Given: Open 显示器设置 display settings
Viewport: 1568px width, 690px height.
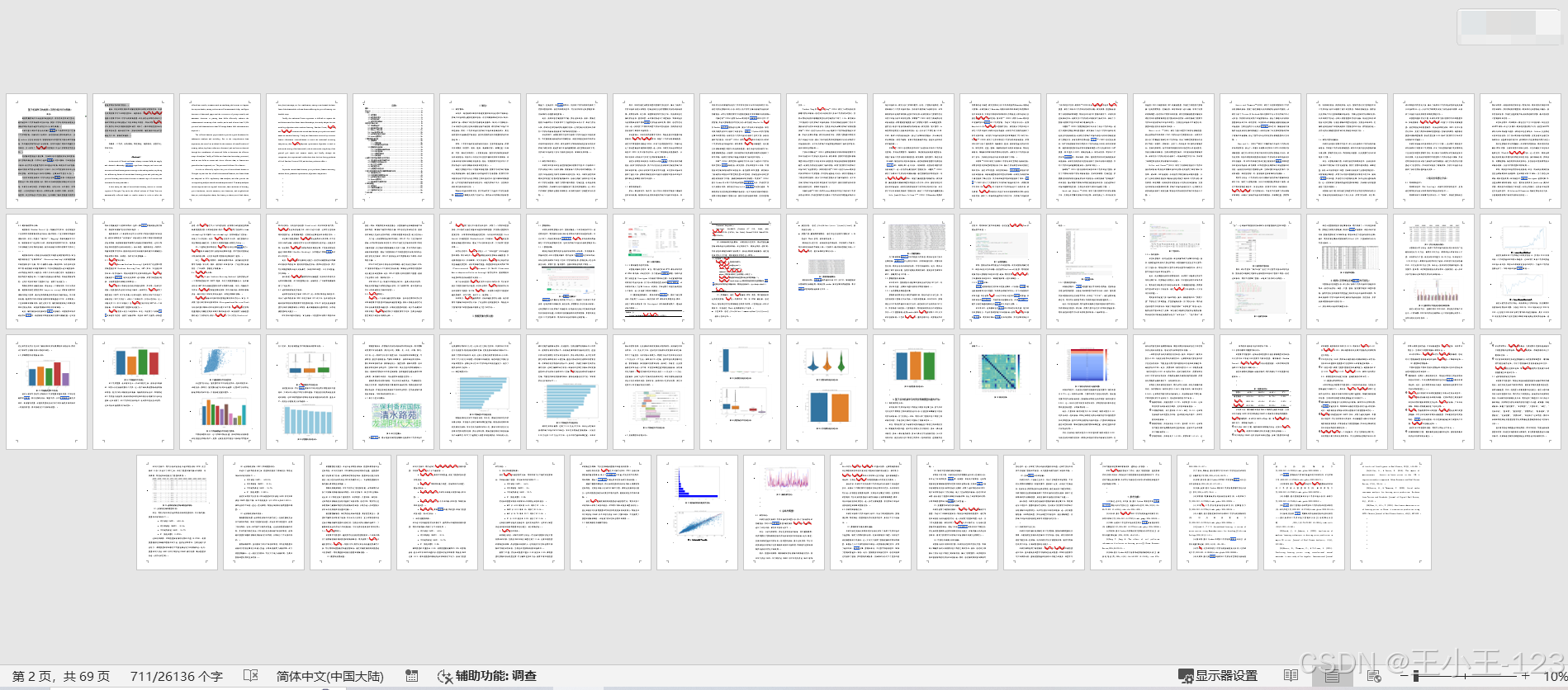Looking at the screenshot, I should point(1217,675).
